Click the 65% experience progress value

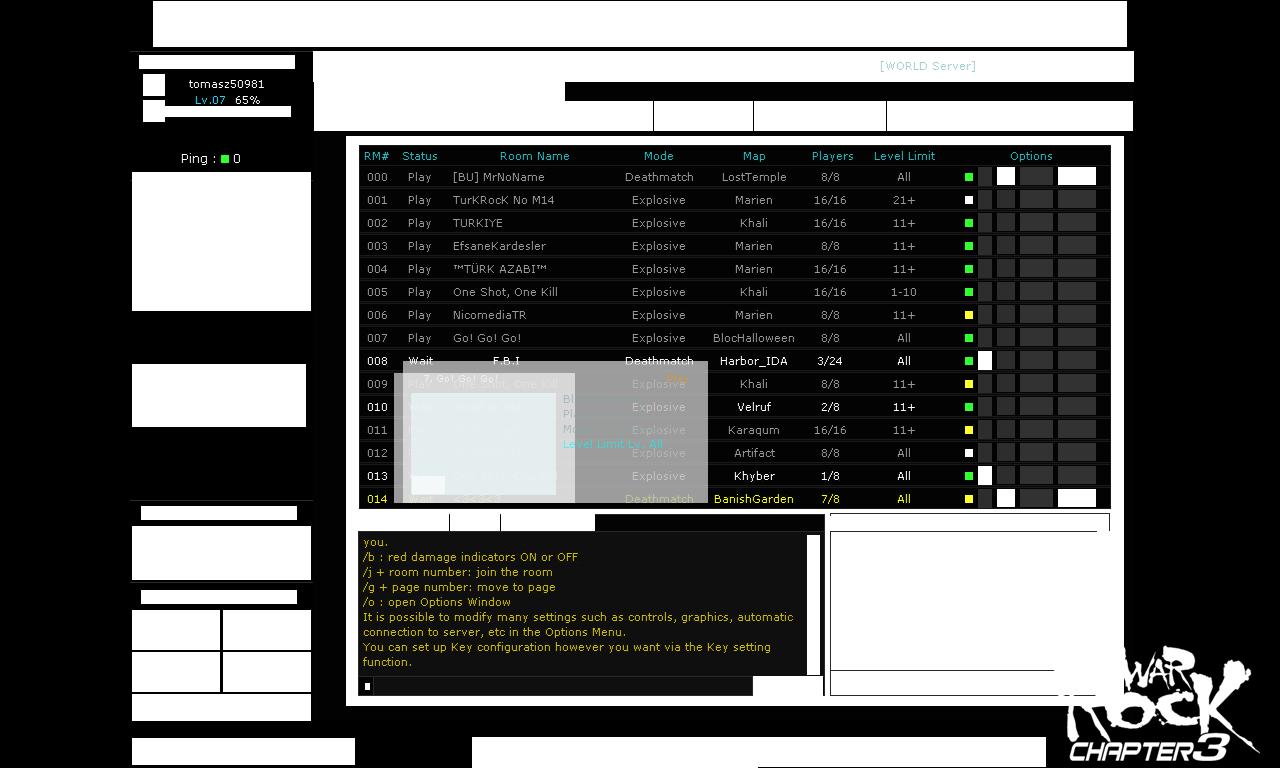(x=247, y=100)
